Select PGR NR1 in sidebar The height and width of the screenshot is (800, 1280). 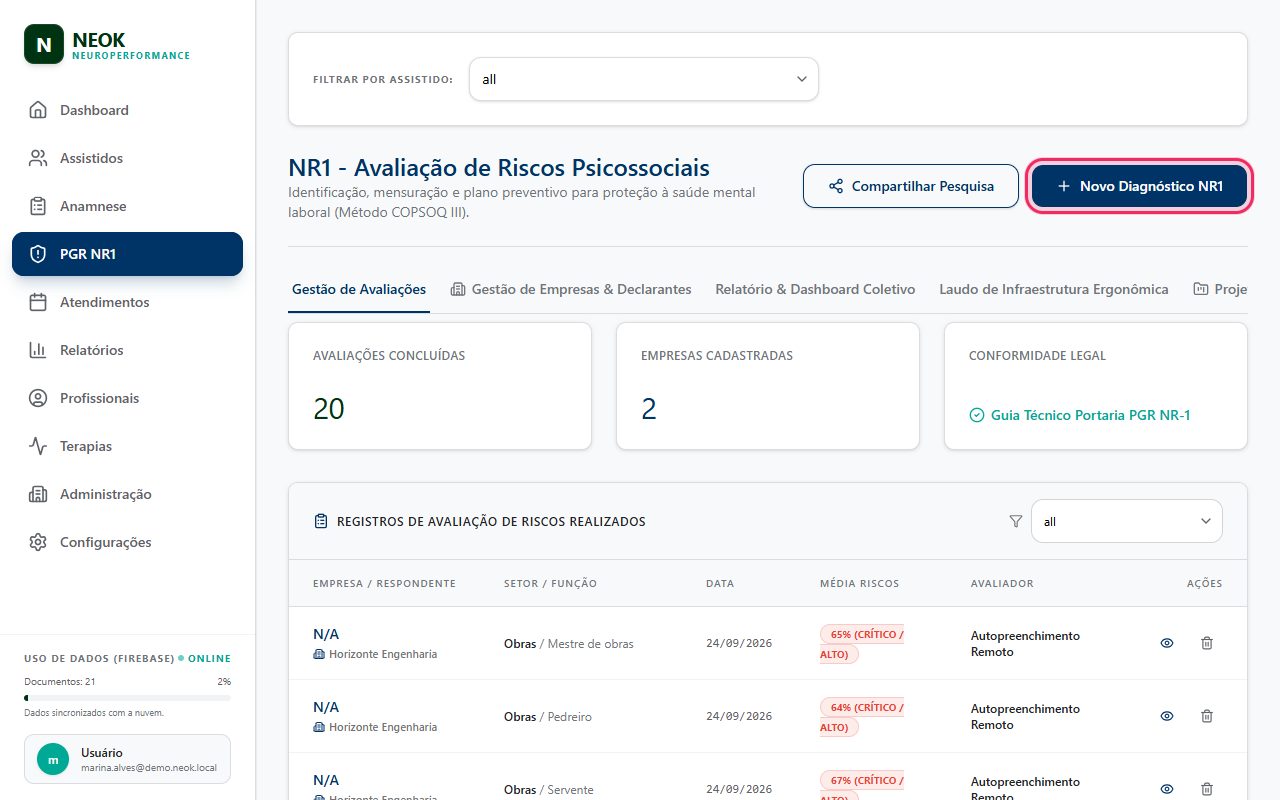(127, 254)
